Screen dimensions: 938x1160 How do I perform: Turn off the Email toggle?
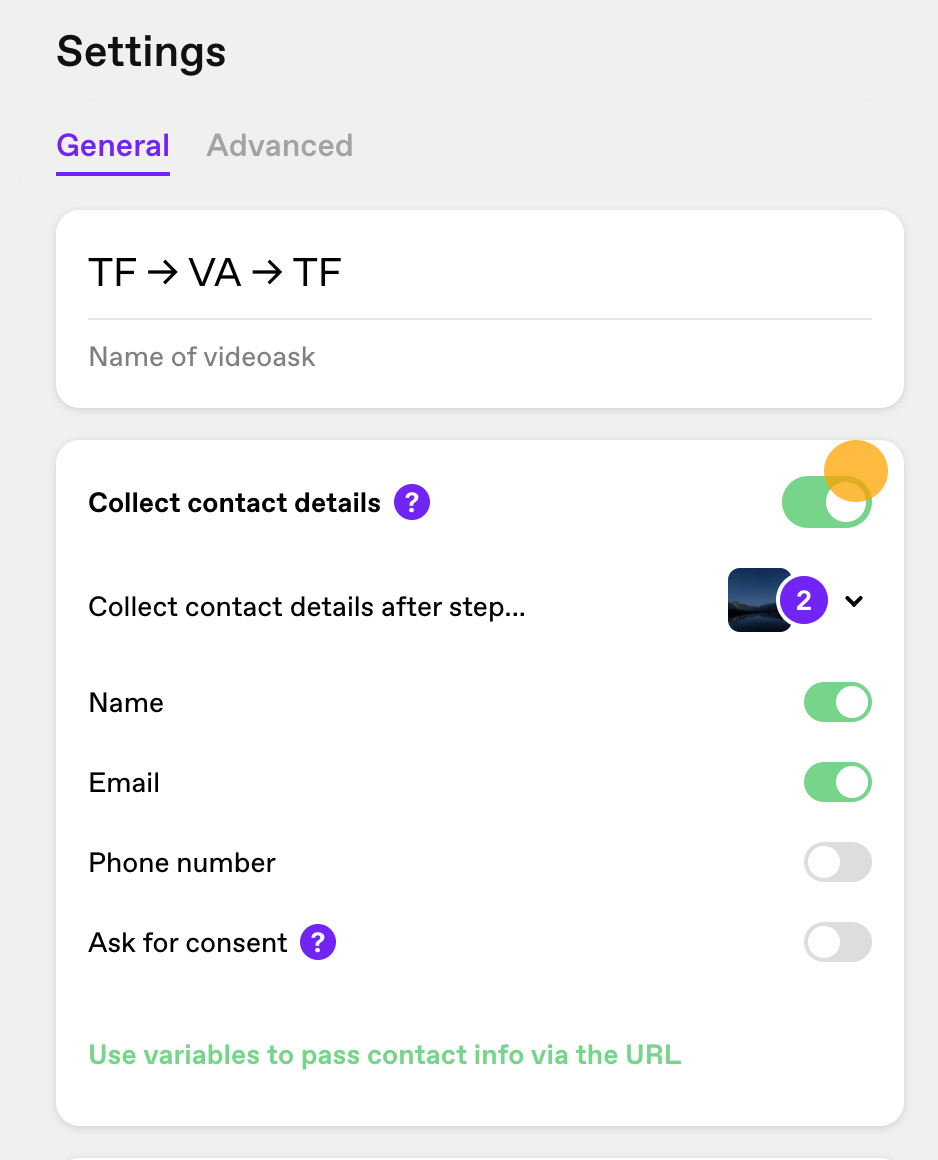tap(837, 782)
